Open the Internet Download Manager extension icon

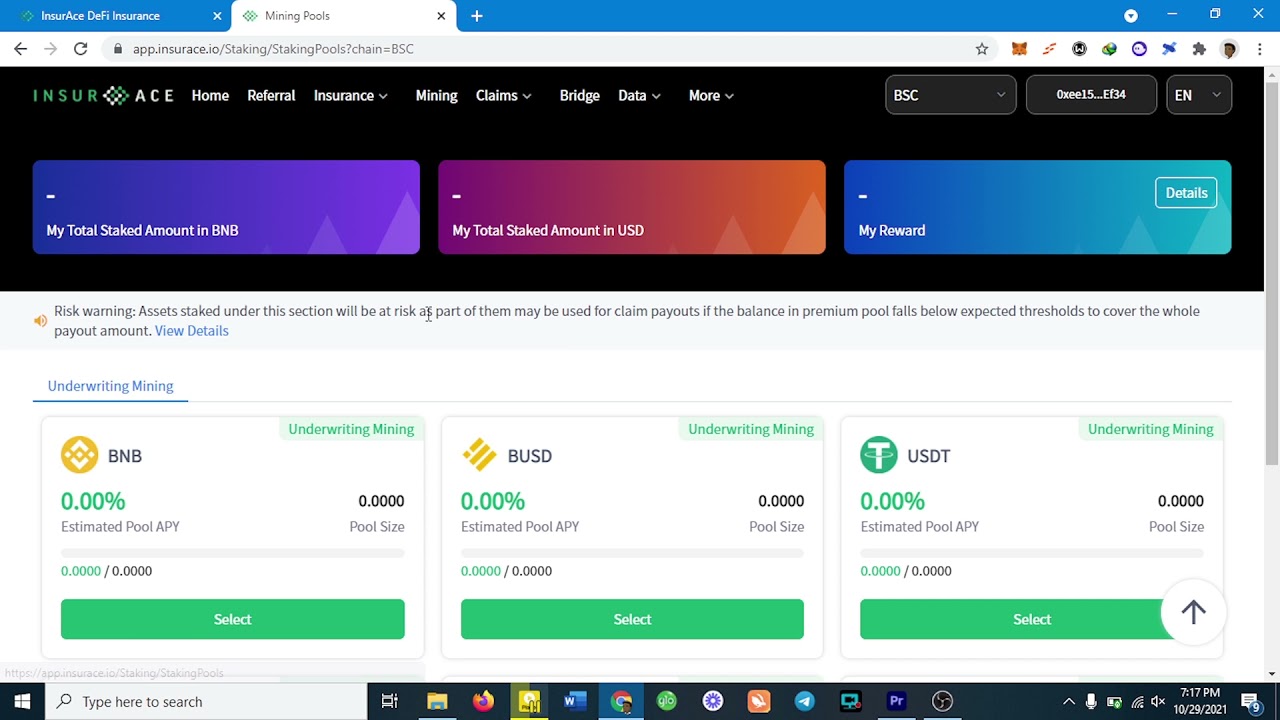click(x=1109, y=49)
